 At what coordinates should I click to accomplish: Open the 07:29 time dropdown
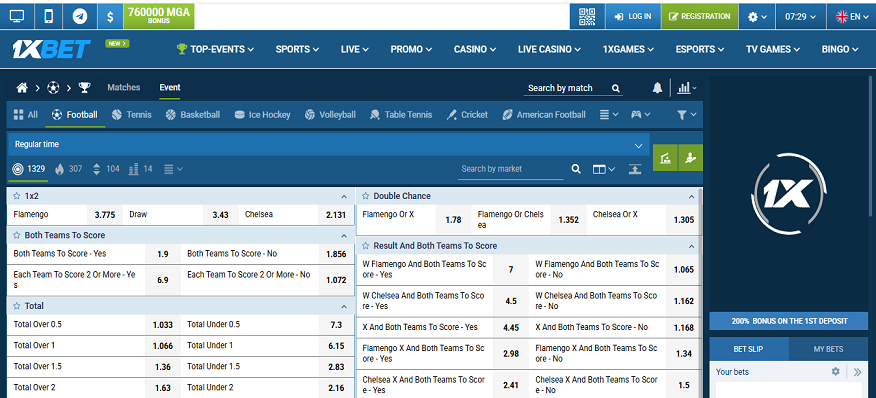coord(801,17)
